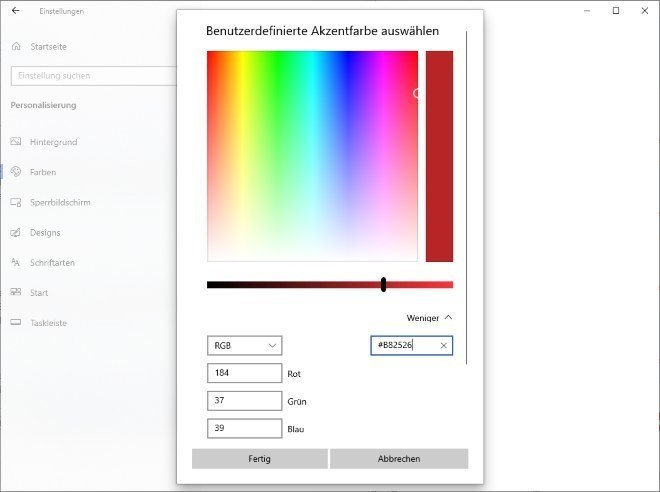Focus the Blau value field
The height and width of the screenshot is (492, 660).
[x=244, y=429]
